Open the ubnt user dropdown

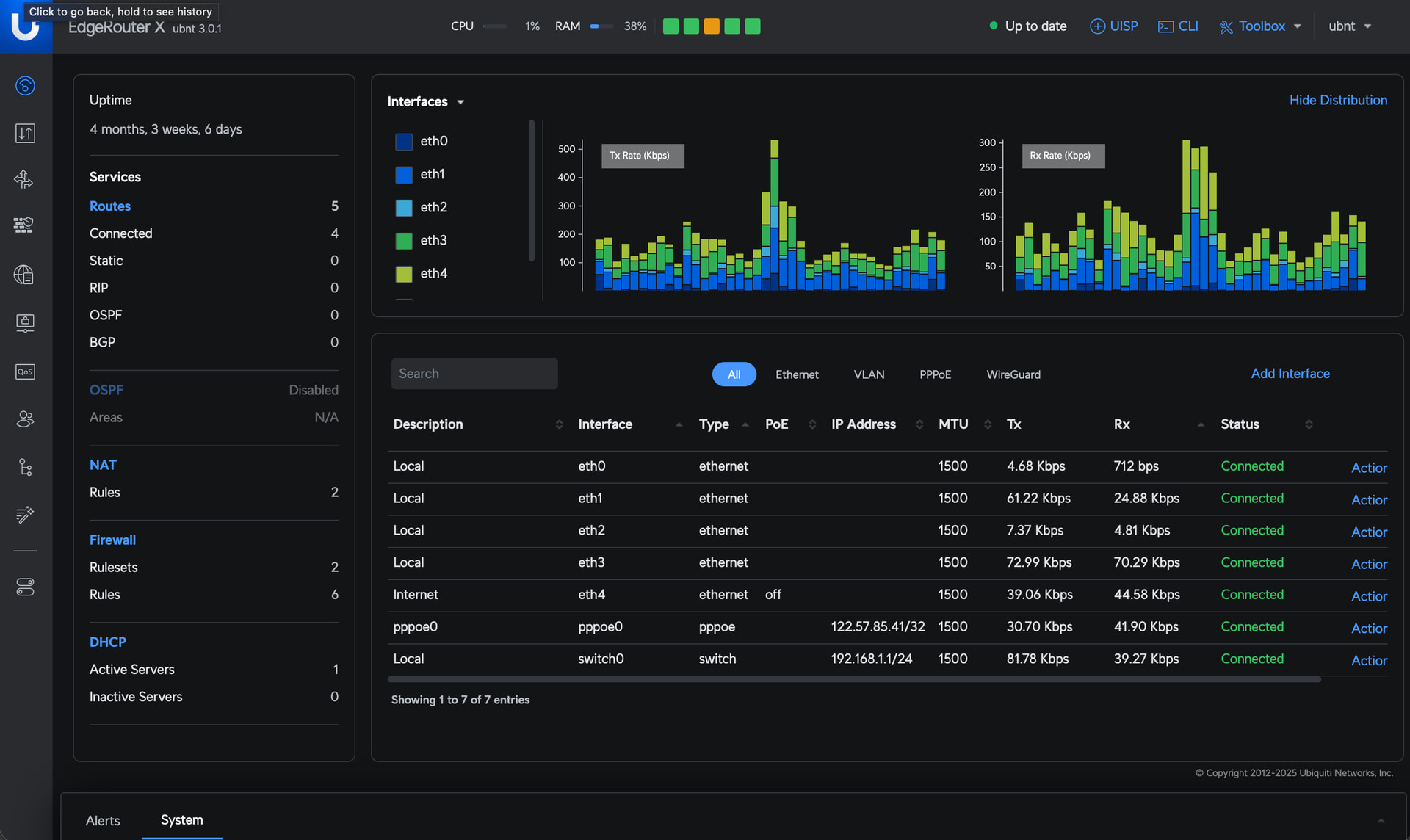point(1350,26)
